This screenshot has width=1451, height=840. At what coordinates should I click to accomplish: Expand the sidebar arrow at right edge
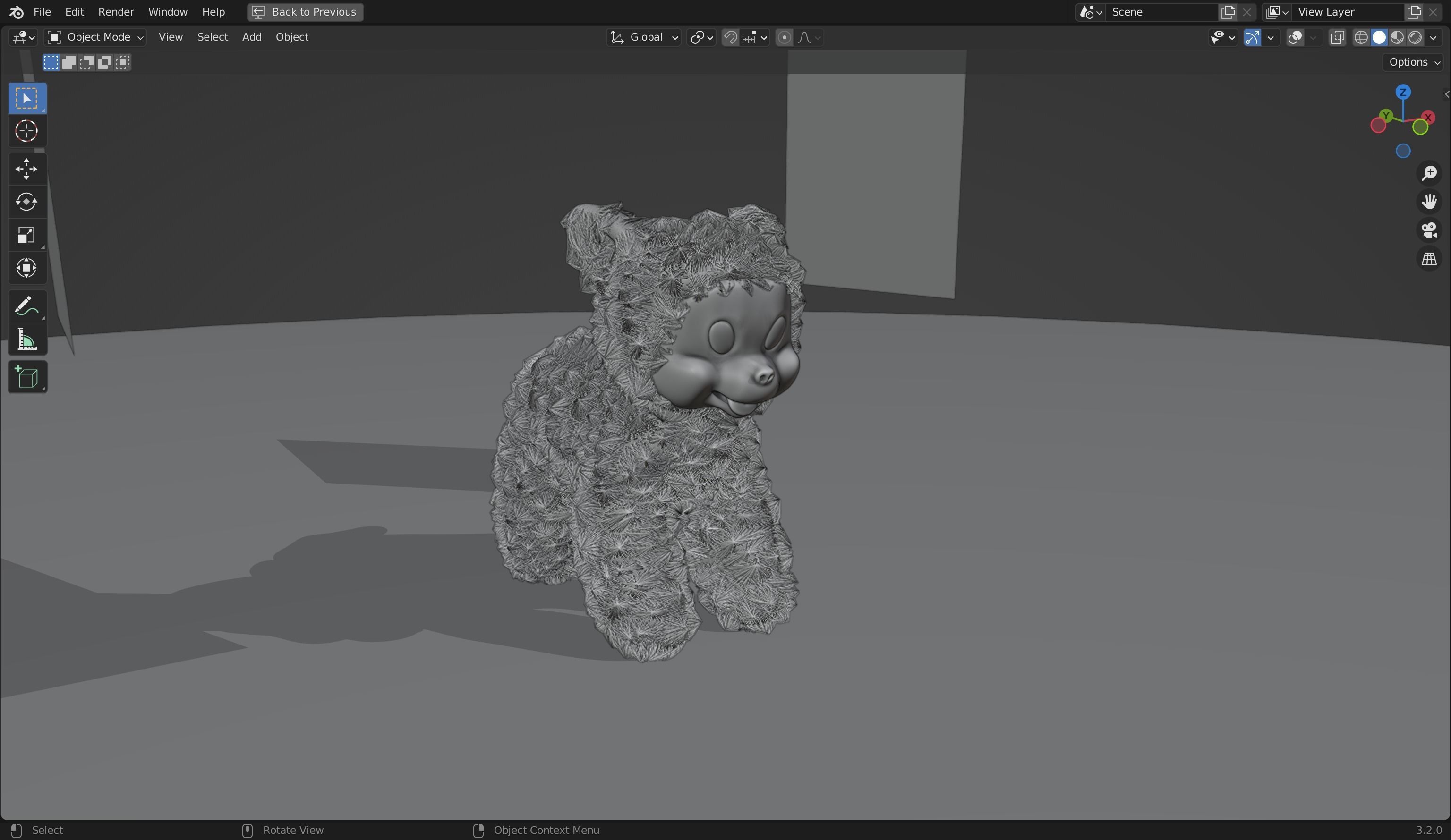pos(1446,94)
